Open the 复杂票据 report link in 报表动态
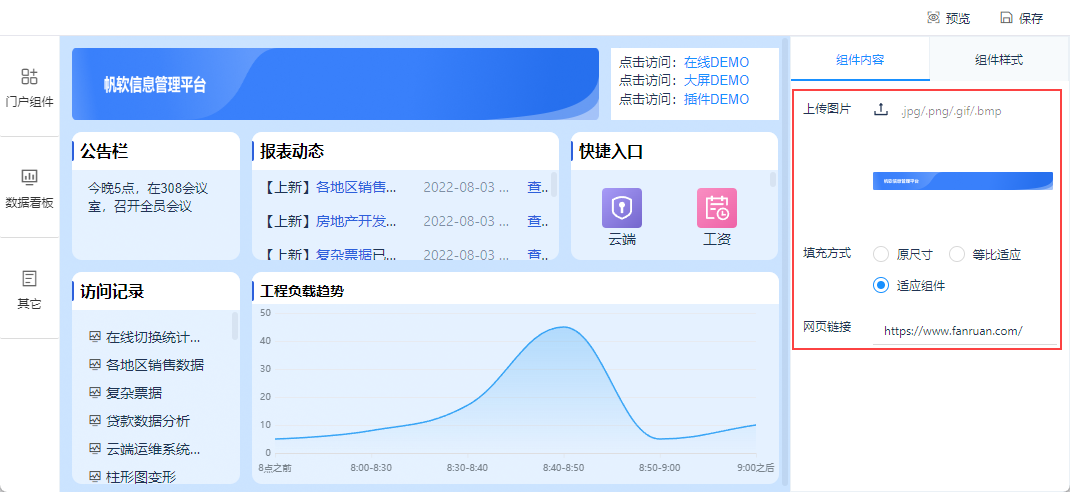 click(356, 255)
